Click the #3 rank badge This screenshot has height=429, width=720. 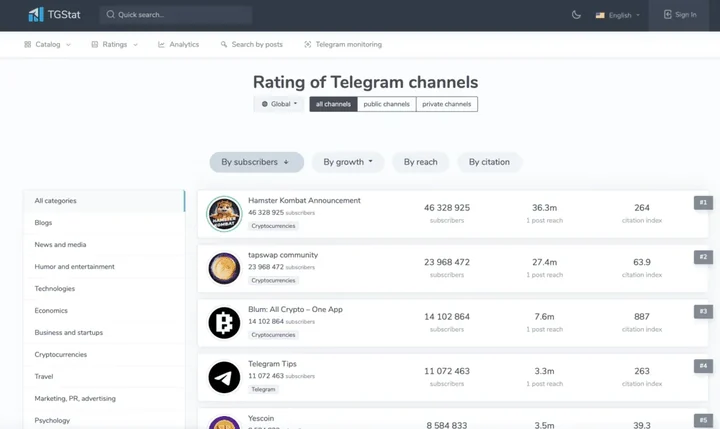click(x=703, y=311)
